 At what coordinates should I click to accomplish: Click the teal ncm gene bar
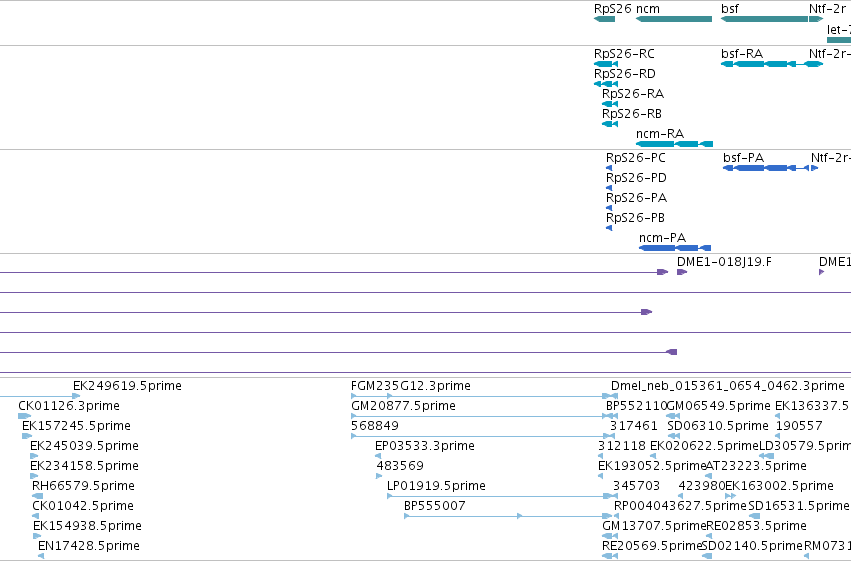point(674,19)
